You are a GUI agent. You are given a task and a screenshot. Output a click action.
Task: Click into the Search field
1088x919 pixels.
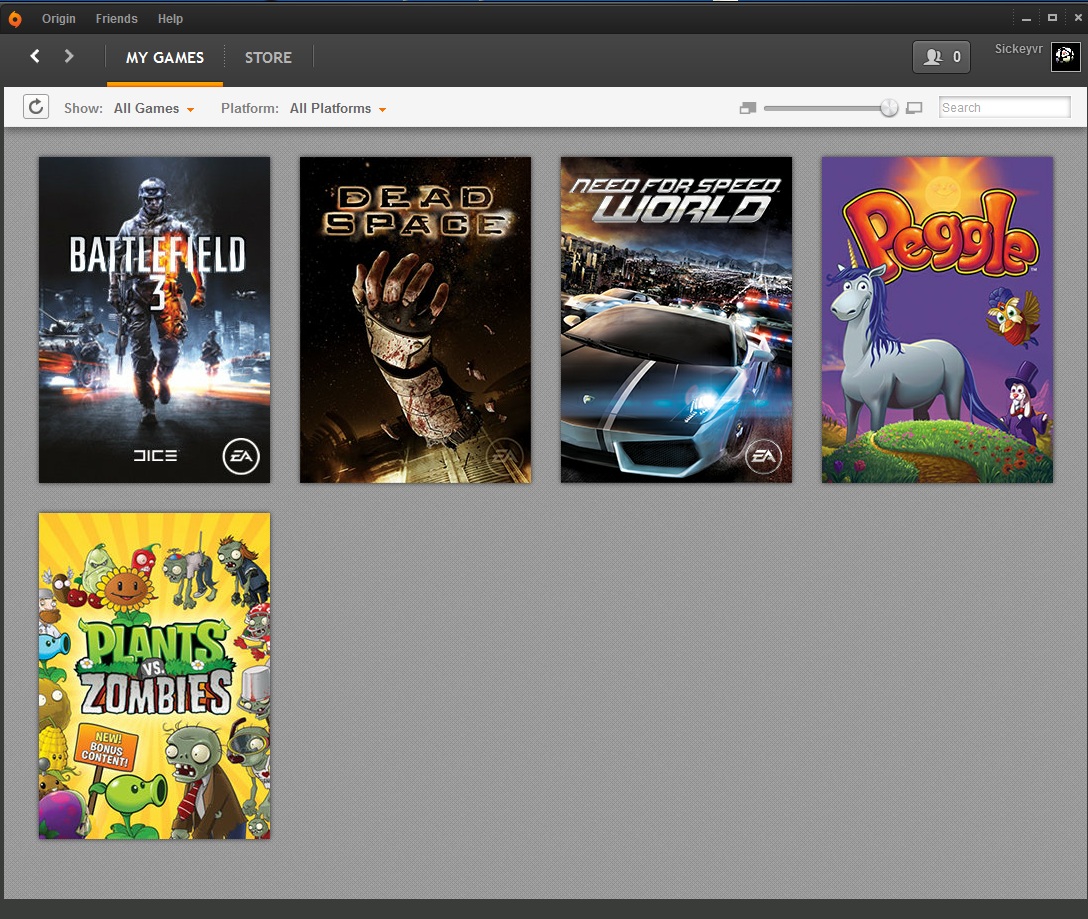point(1004,108)
